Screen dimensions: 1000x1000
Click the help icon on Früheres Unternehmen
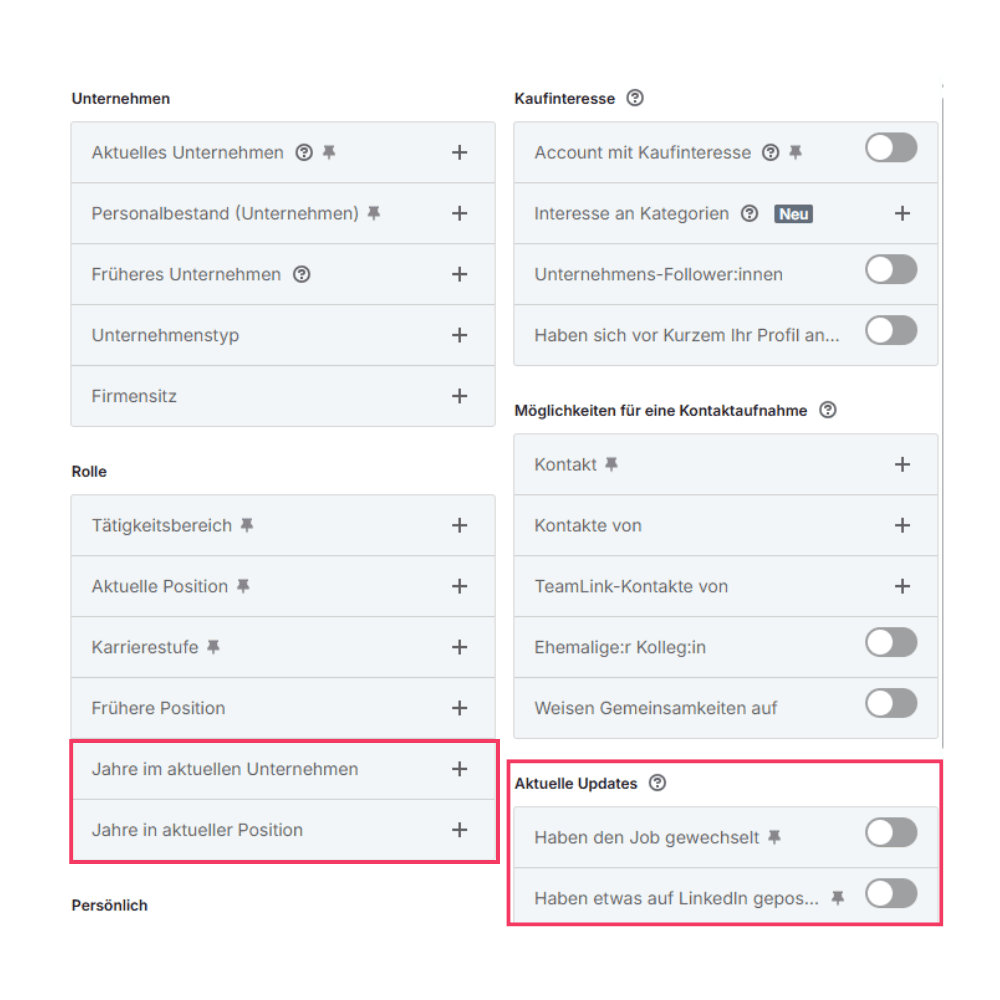pyautogui.click(x=302, y=274)
